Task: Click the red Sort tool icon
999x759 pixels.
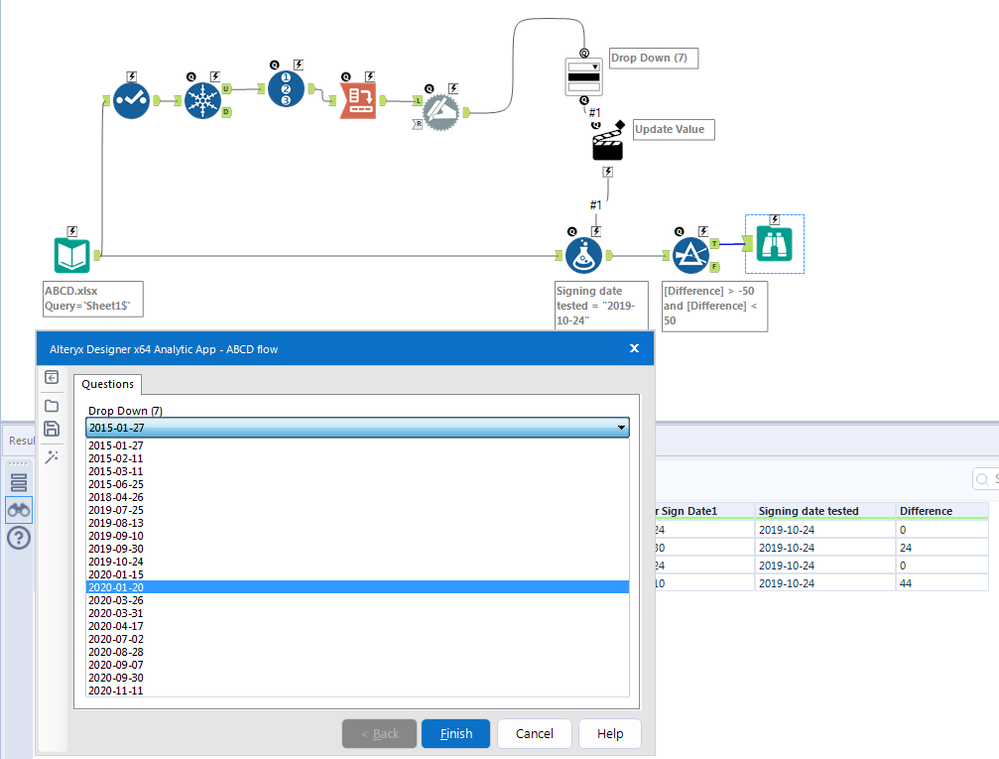Action: tap(358, 100)
